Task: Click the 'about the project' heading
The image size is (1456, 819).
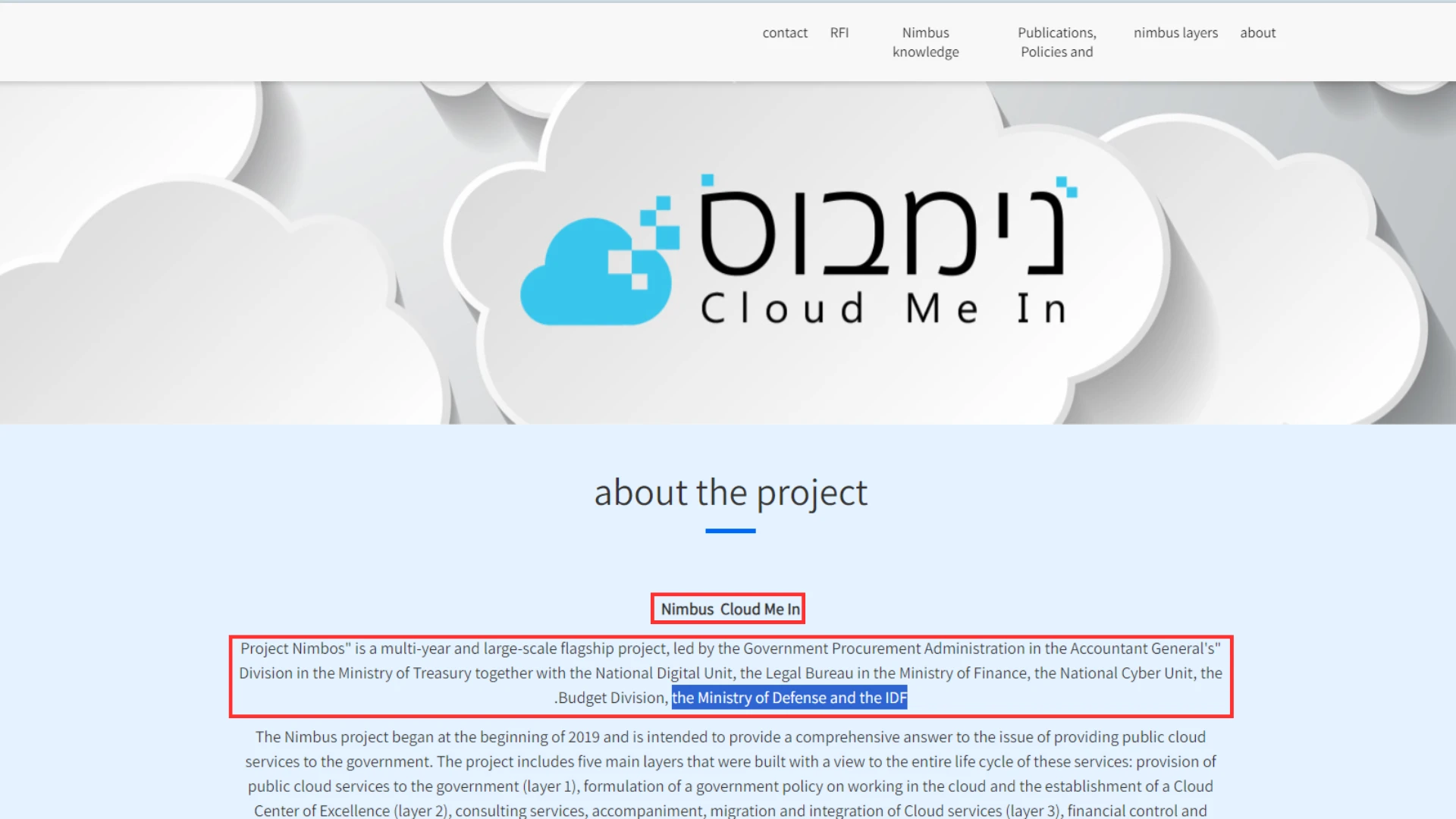Action: click(x=730, y=492)
